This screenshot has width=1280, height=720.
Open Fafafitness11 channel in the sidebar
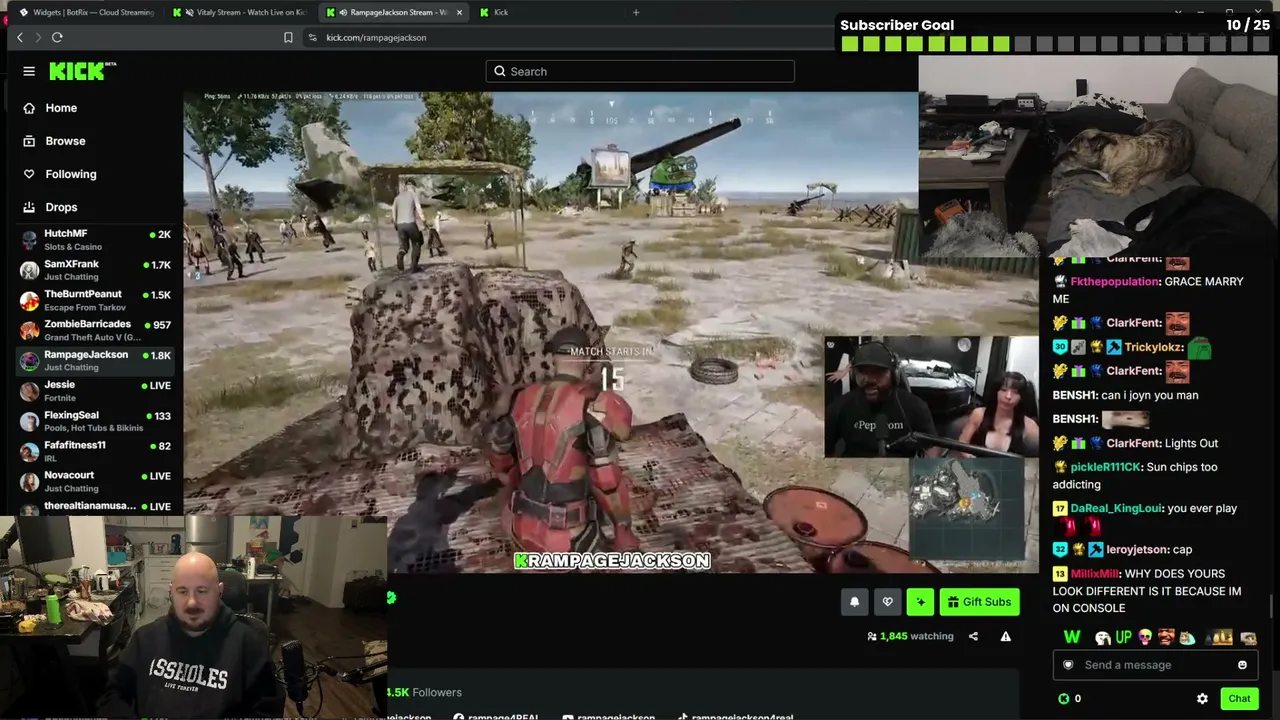(97, 451)
